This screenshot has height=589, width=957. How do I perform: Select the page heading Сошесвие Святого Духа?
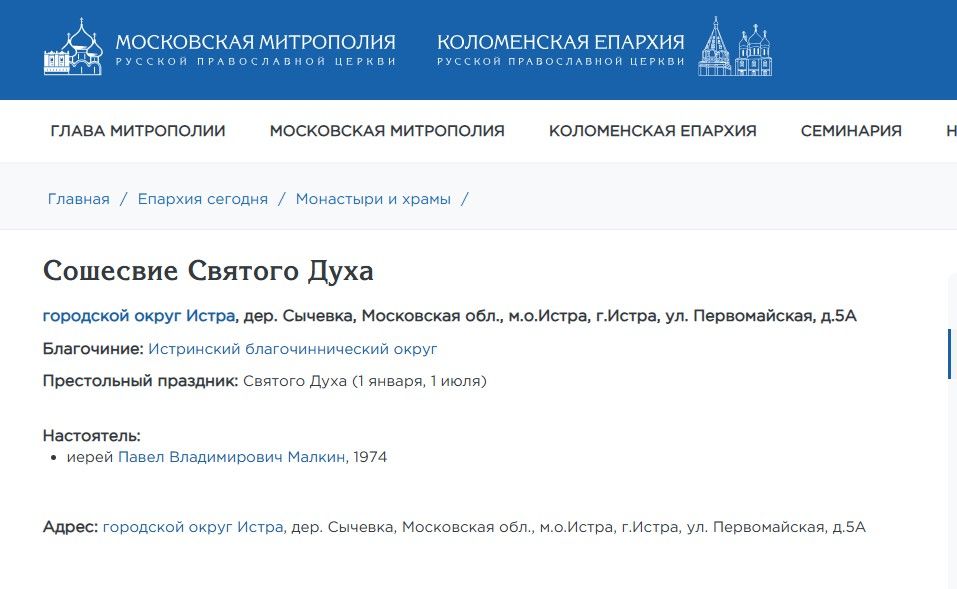[210, 269]
